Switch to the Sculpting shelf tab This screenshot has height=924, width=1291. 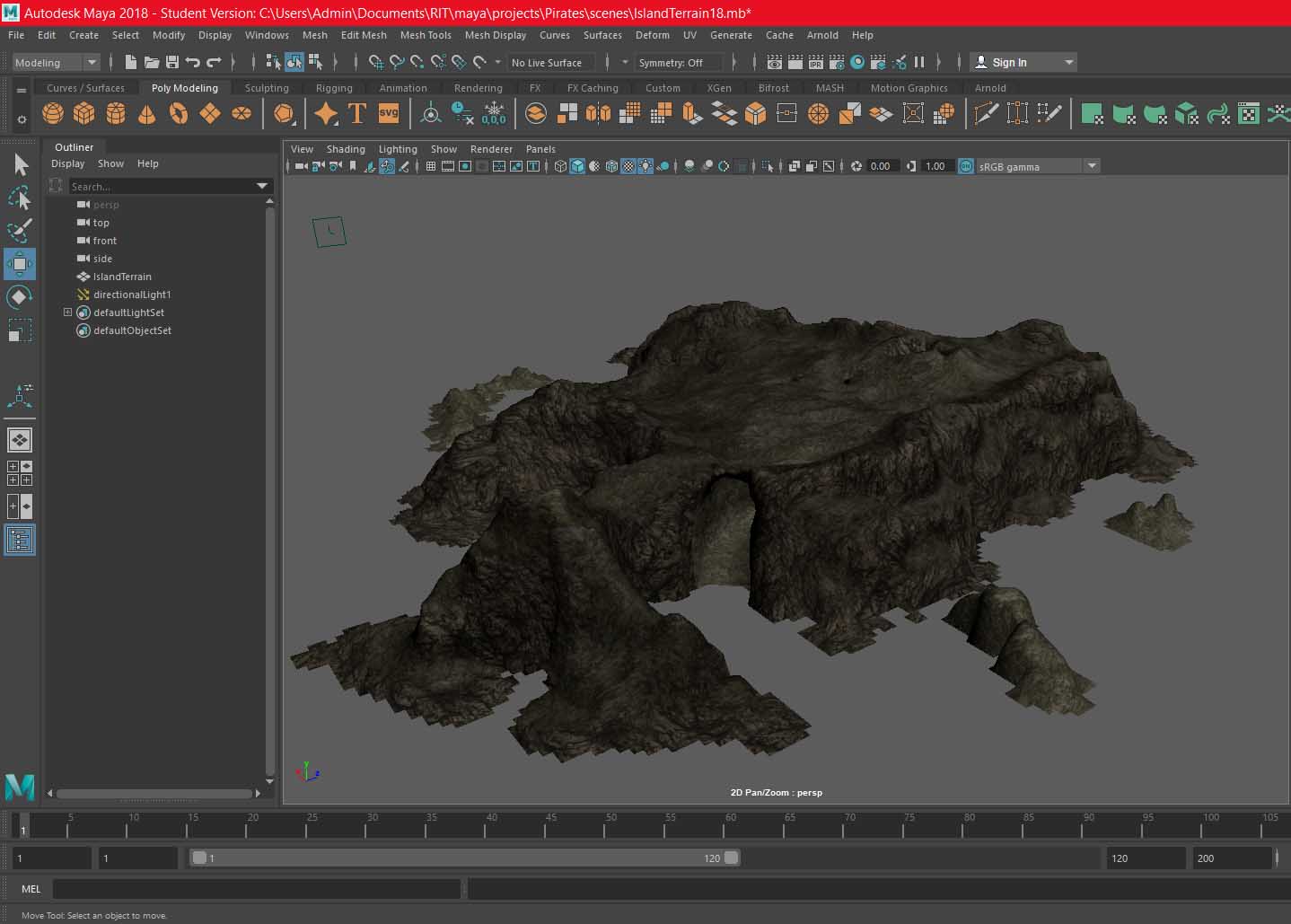(267, 88)
